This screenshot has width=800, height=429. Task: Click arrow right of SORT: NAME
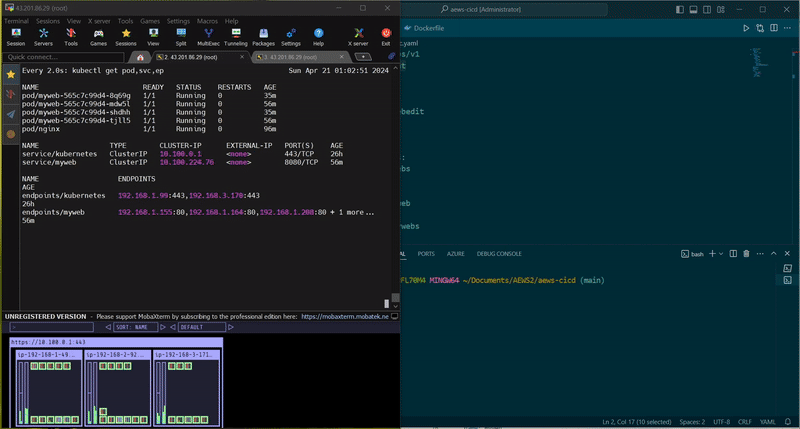(x=163, y=327)
